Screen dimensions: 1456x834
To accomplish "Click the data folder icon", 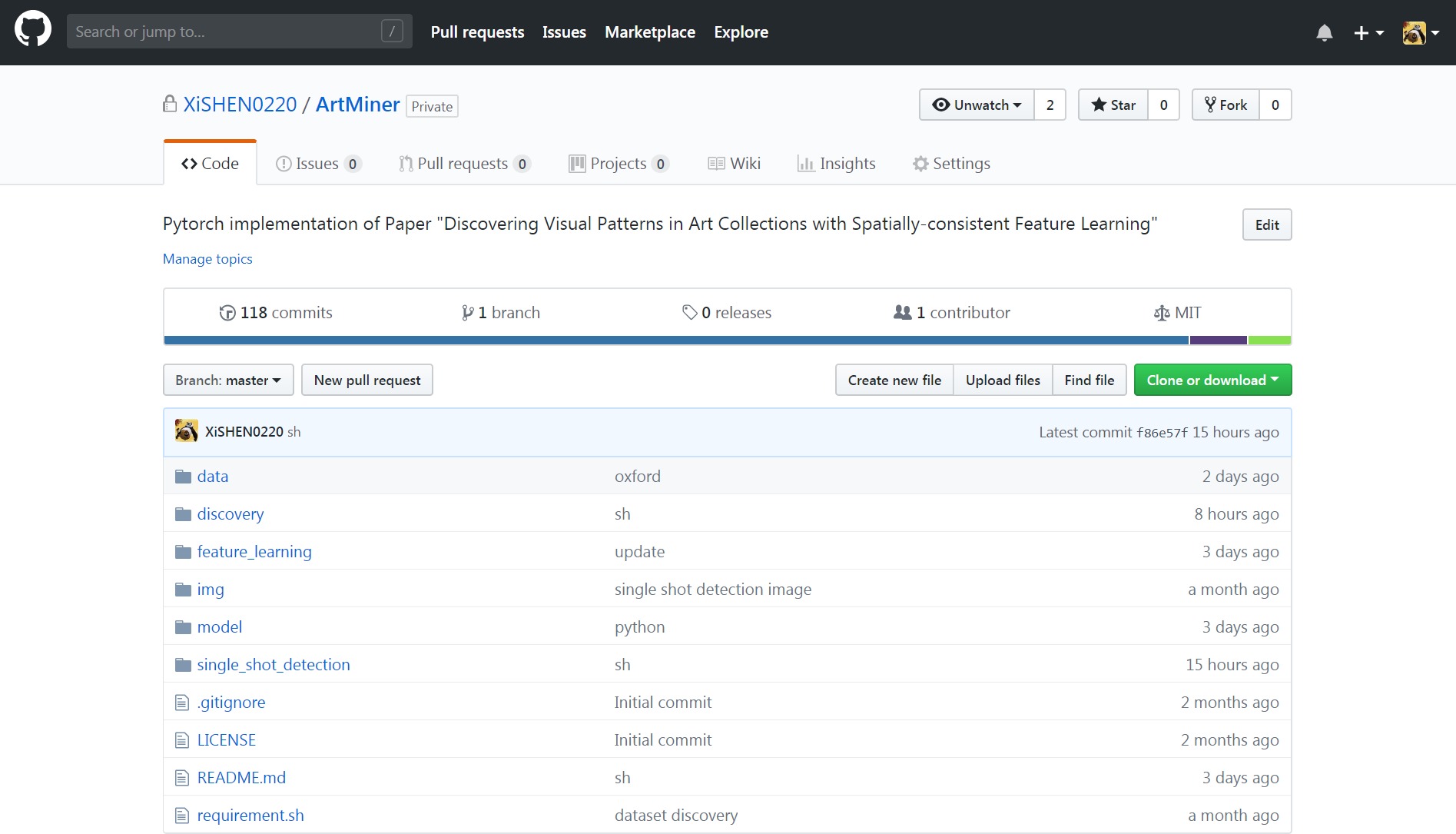I will pos(183,477).
